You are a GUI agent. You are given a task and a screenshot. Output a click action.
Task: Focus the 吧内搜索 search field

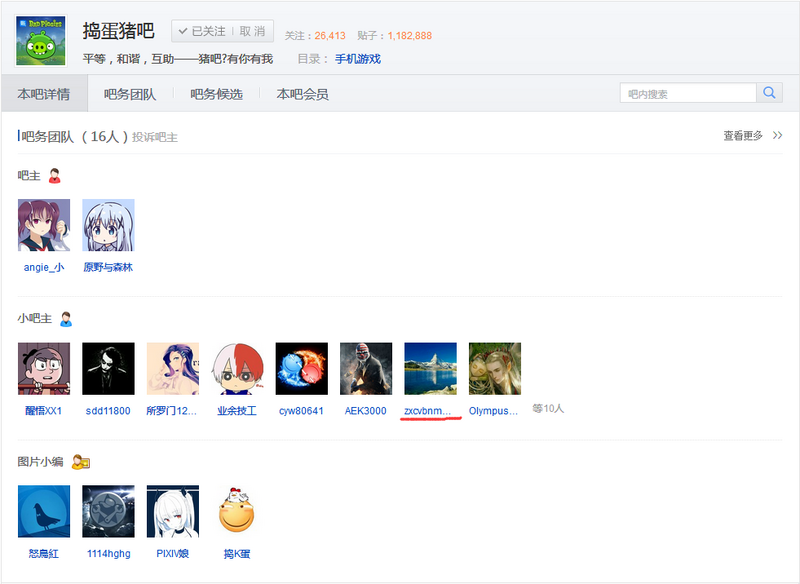coord(688,93)
